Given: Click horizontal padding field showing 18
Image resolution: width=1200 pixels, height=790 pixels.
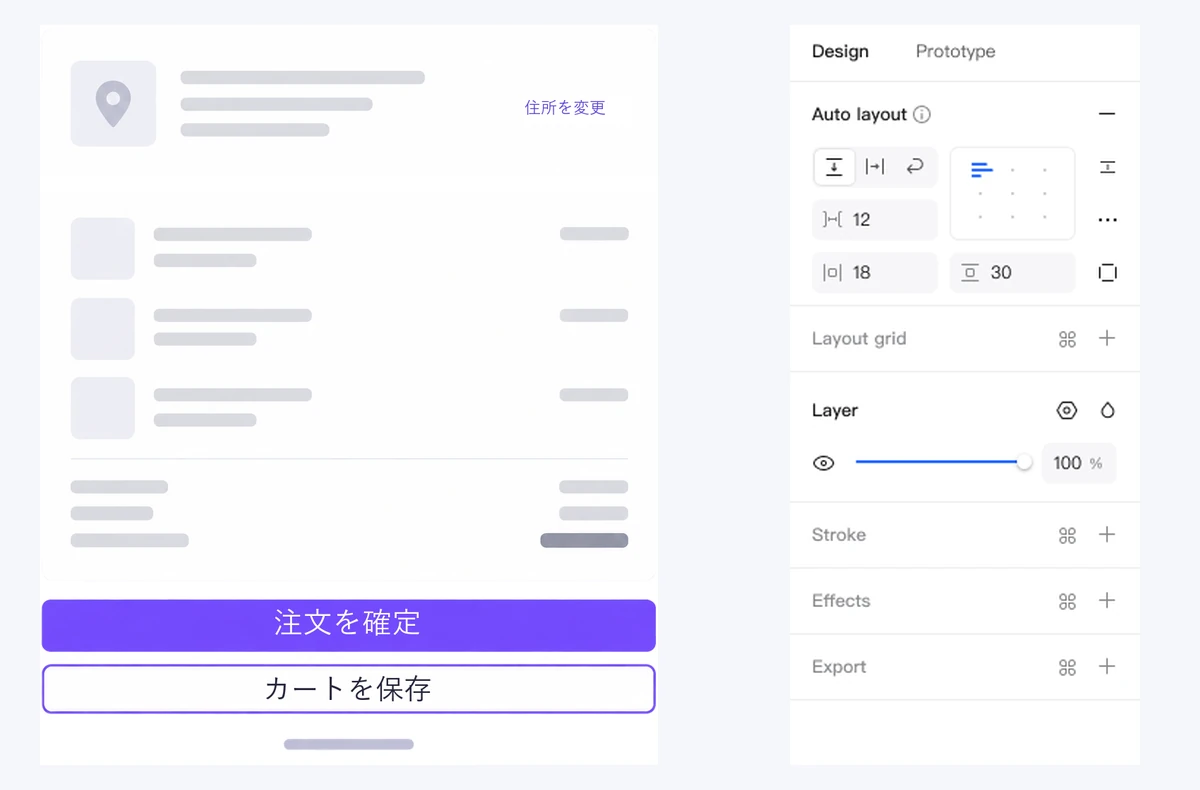Looking at the screenshot, I should click(x=874, y=272).
